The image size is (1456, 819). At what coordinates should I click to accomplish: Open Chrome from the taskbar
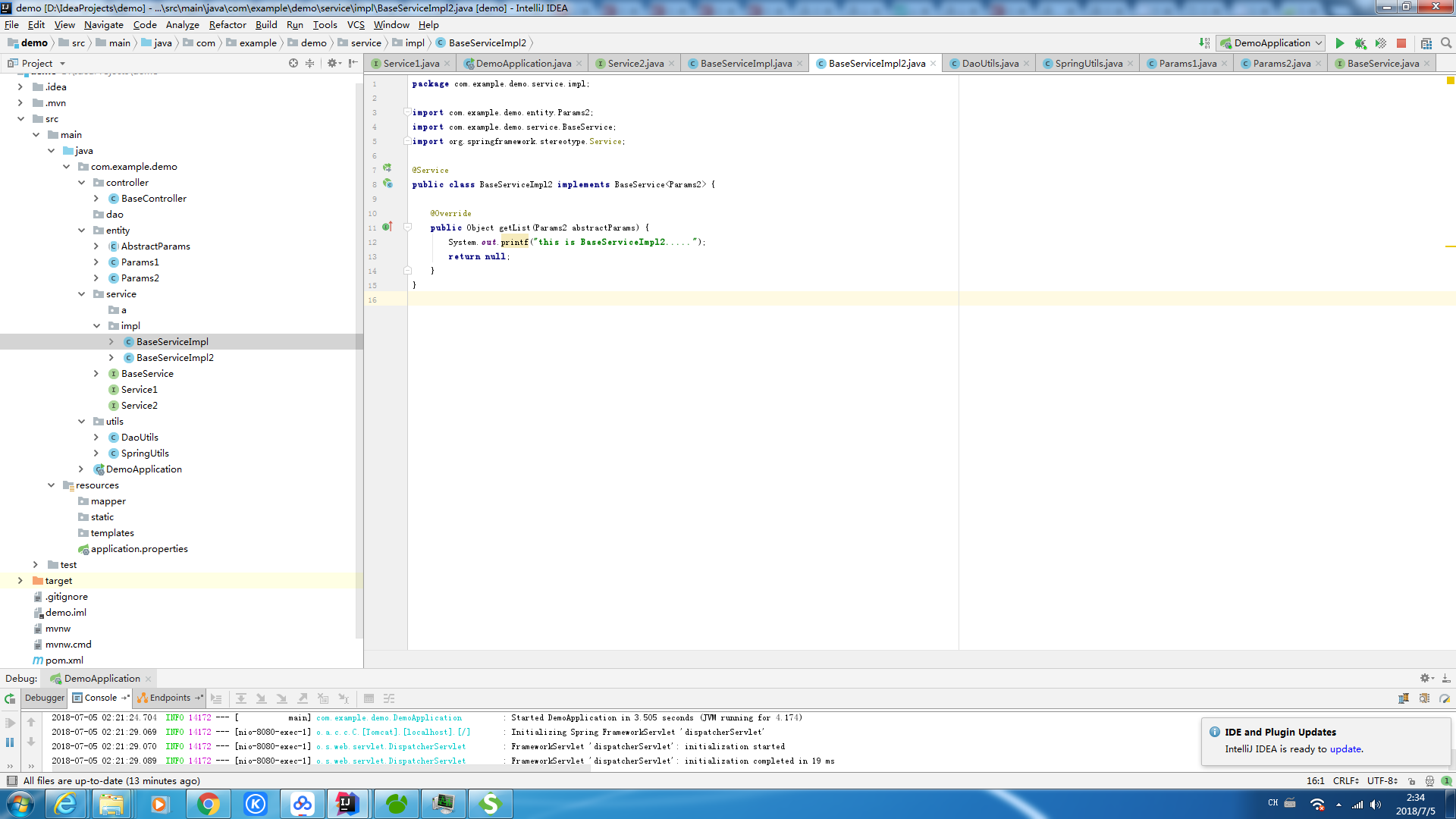coord(208,804)
